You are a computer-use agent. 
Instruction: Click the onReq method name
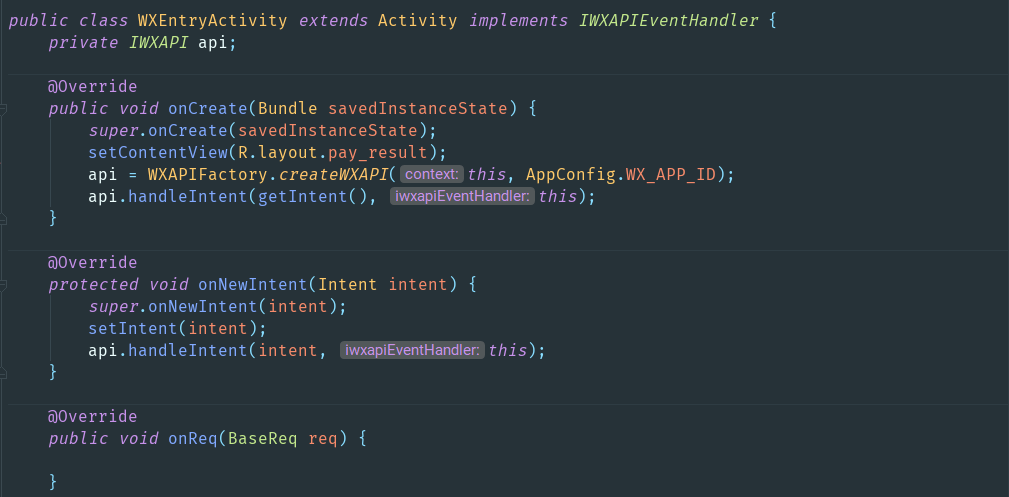tap(193, 438)
